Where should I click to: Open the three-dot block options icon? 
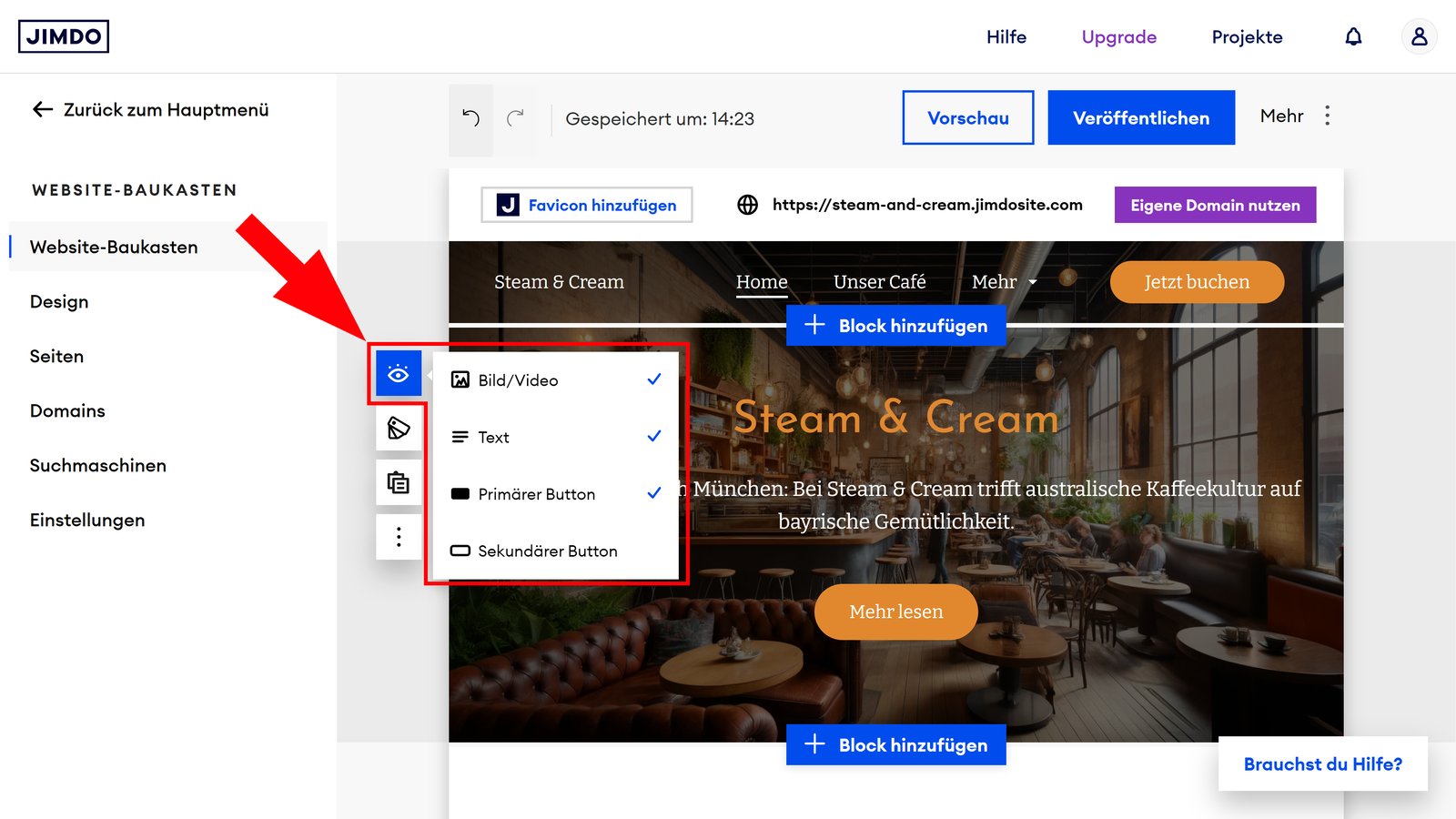pos(398,537)
